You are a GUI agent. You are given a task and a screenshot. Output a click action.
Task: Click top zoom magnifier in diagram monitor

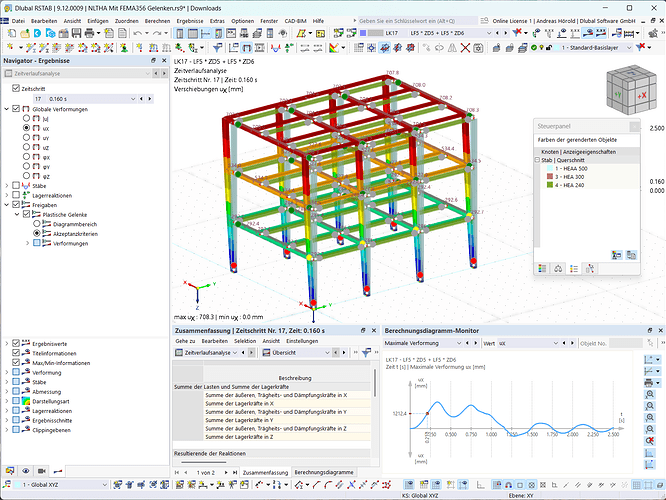click(652, 395)
